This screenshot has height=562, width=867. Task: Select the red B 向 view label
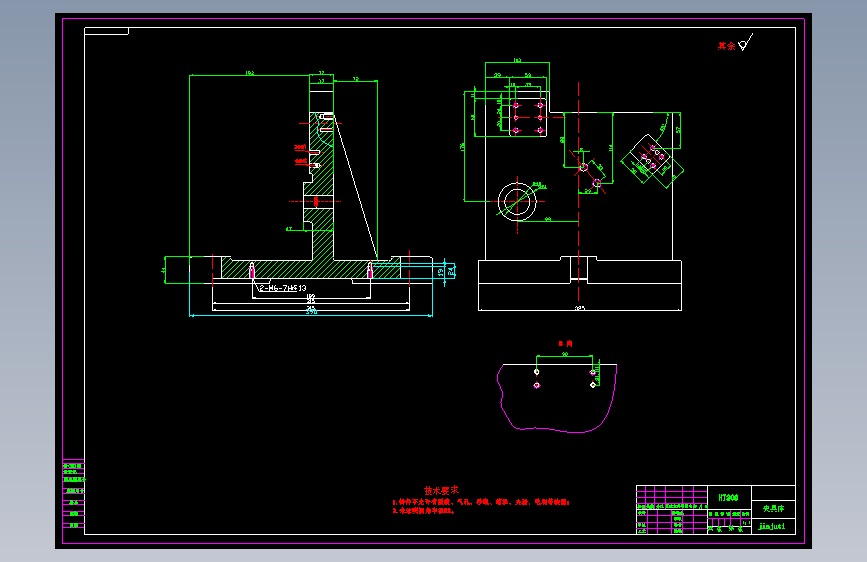[x=565, y=344]
